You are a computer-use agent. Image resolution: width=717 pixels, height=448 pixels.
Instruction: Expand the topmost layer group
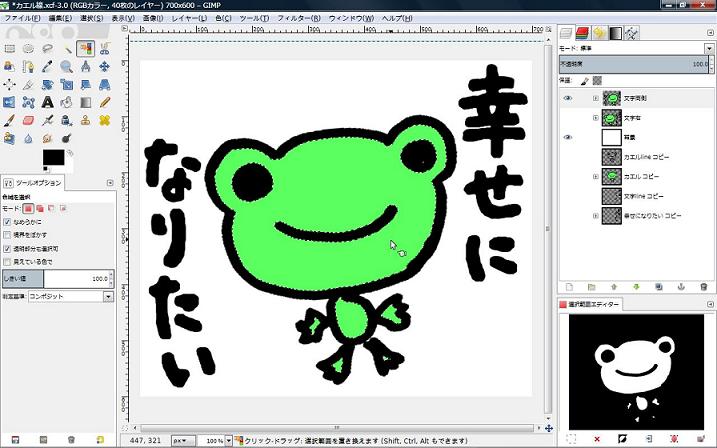click(595, 98)
